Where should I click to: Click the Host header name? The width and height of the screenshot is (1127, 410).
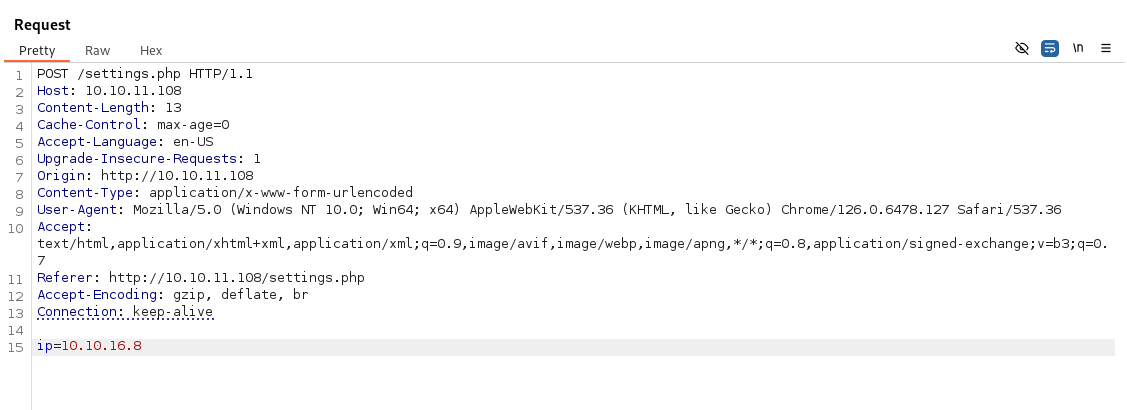51,91
